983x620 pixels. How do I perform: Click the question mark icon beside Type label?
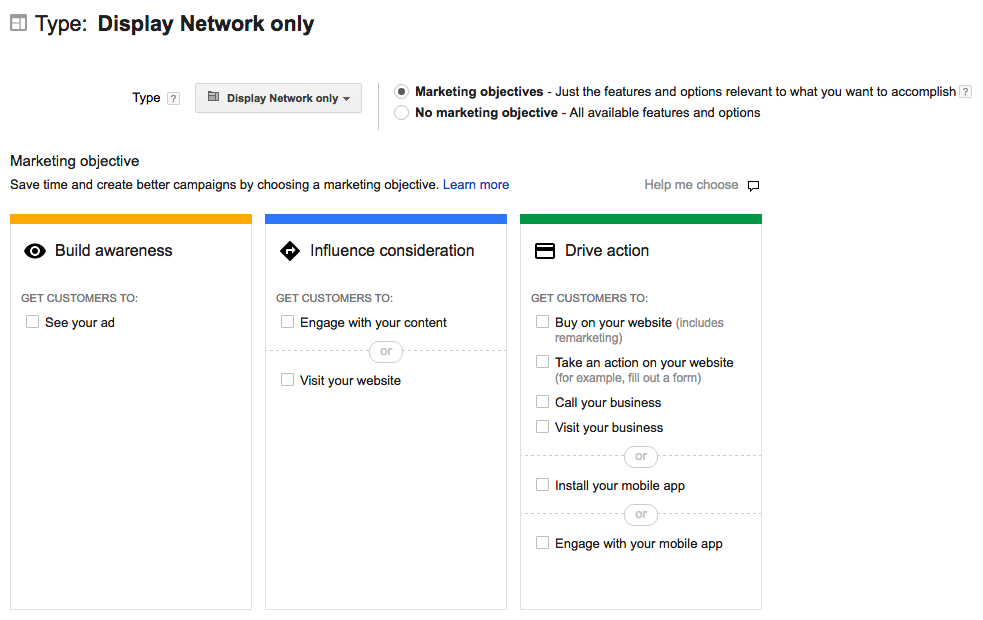click(x=173, y=97)
